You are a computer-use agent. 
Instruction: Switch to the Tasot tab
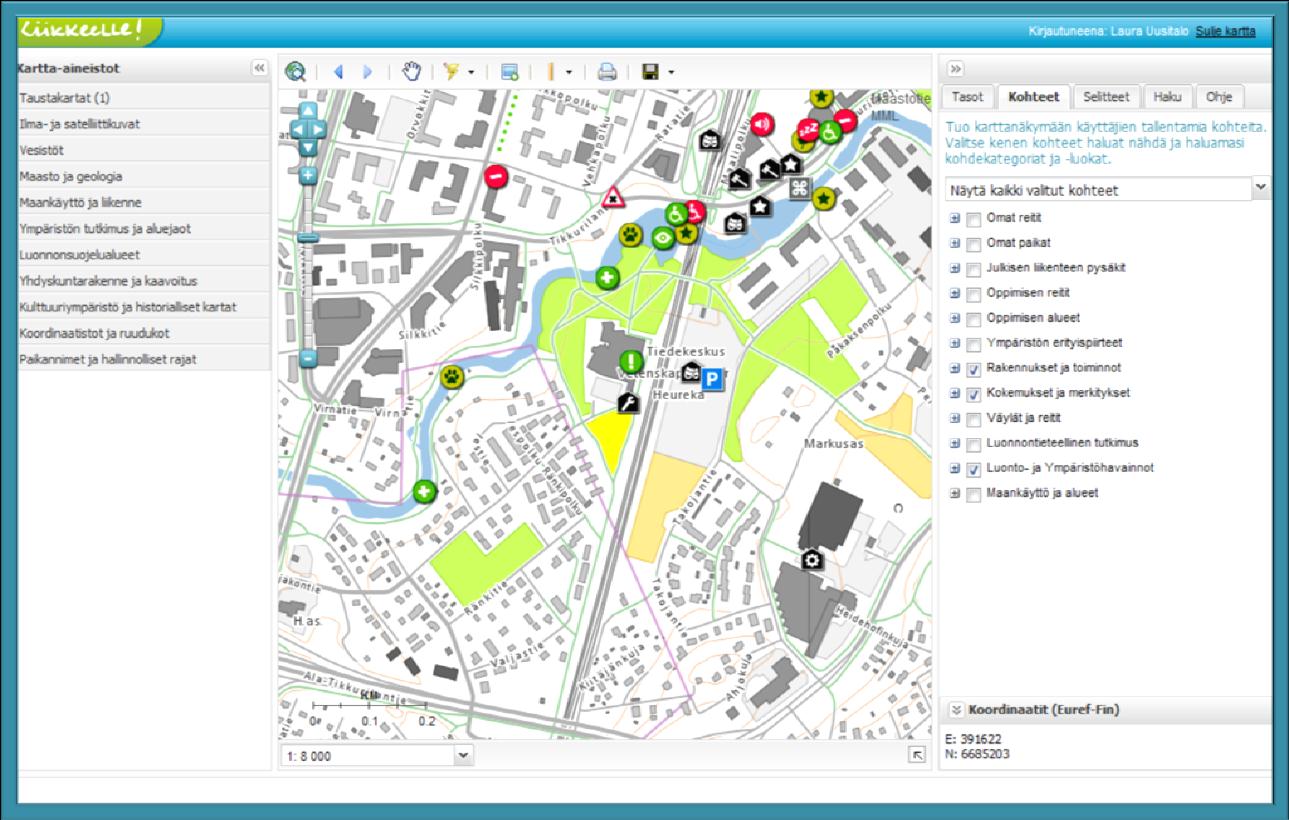[x=967, y=98]
